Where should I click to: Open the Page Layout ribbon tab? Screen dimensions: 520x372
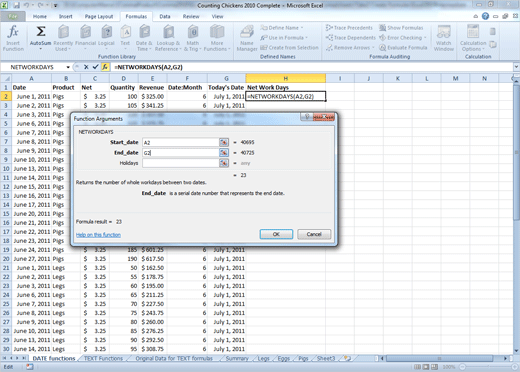click(99, 16)
